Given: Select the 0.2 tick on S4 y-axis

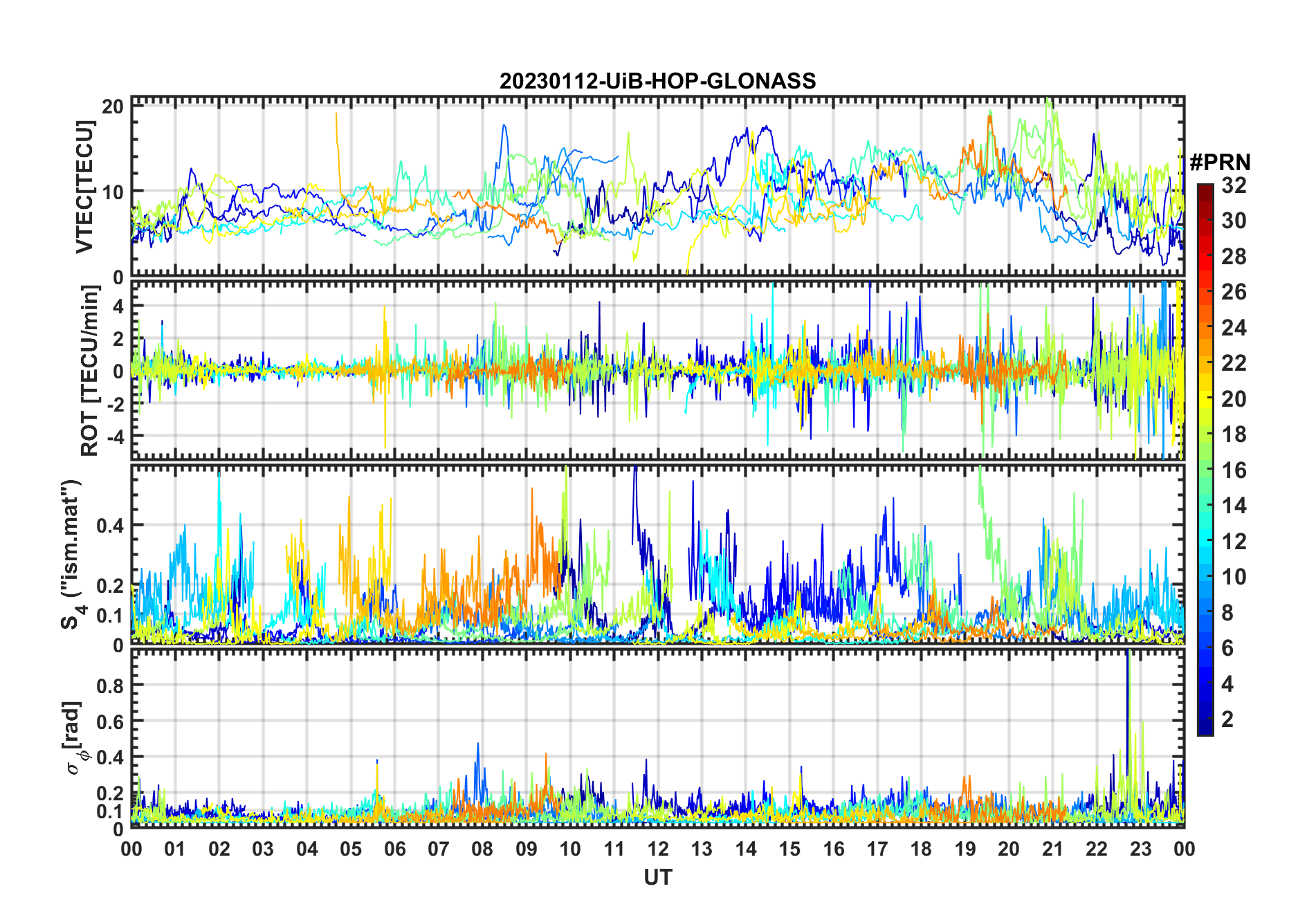Looking at the screenshot, I should tap(110, 585).
